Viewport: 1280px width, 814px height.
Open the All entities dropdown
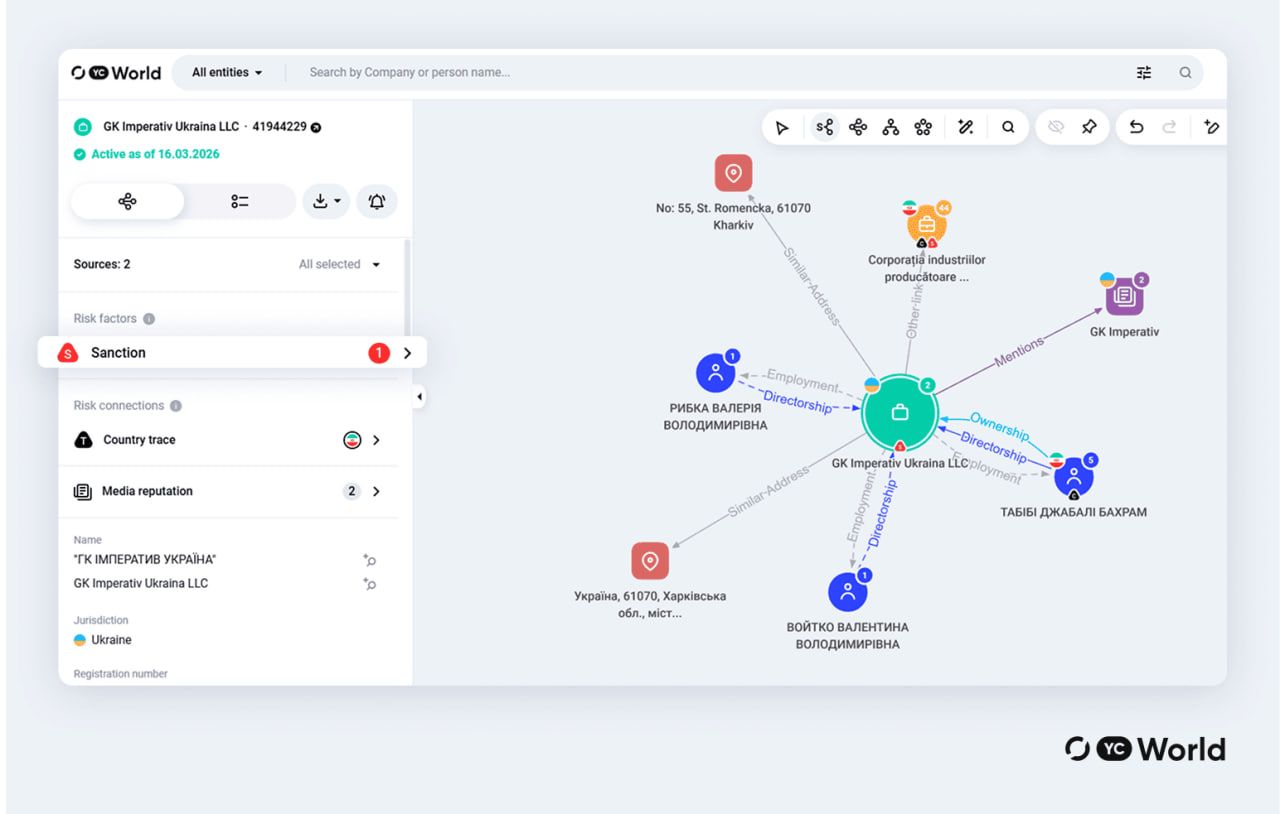[227, 72]
